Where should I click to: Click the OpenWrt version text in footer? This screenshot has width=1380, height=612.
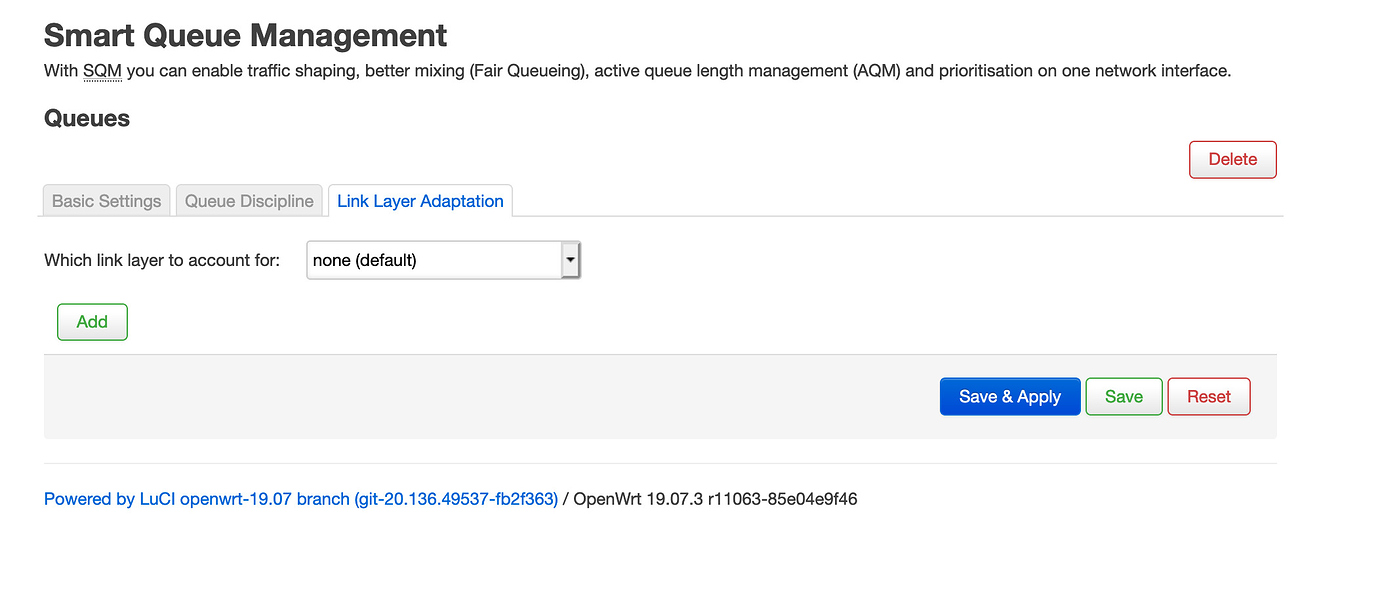[x=712, y=499]
